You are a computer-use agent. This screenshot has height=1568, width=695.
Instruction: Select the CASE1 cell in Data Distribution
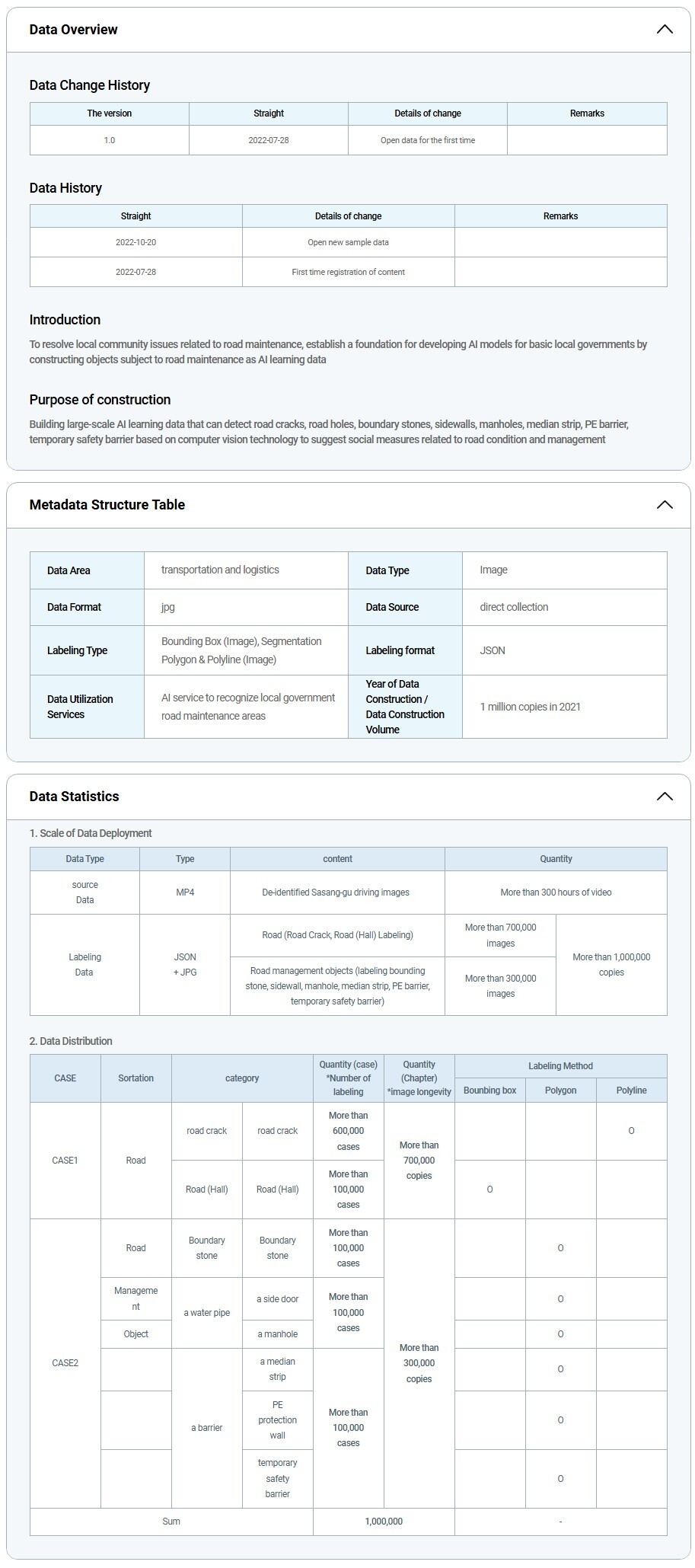pos(65,1161)
